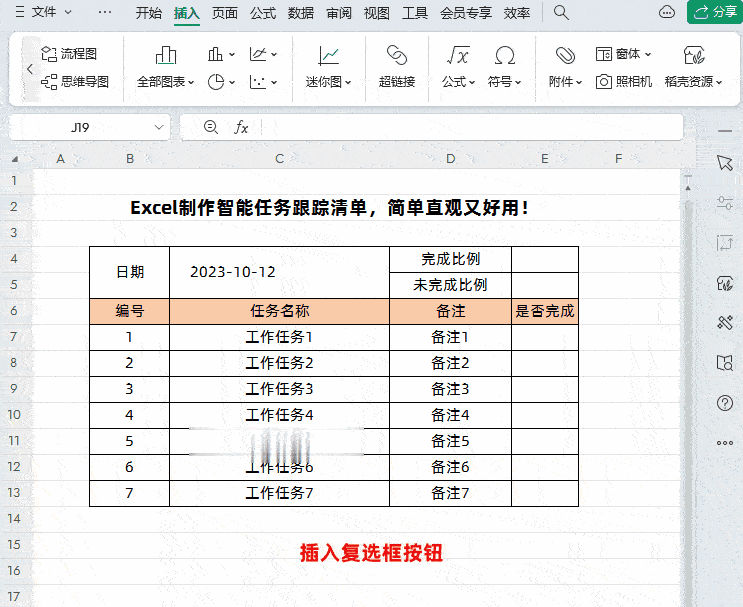Image resolution: width=743 pixels, height=607 pixels.
Task: Click the sidebar rotate-crop icon
Action: pyautogui.click(x=725, y=243)
